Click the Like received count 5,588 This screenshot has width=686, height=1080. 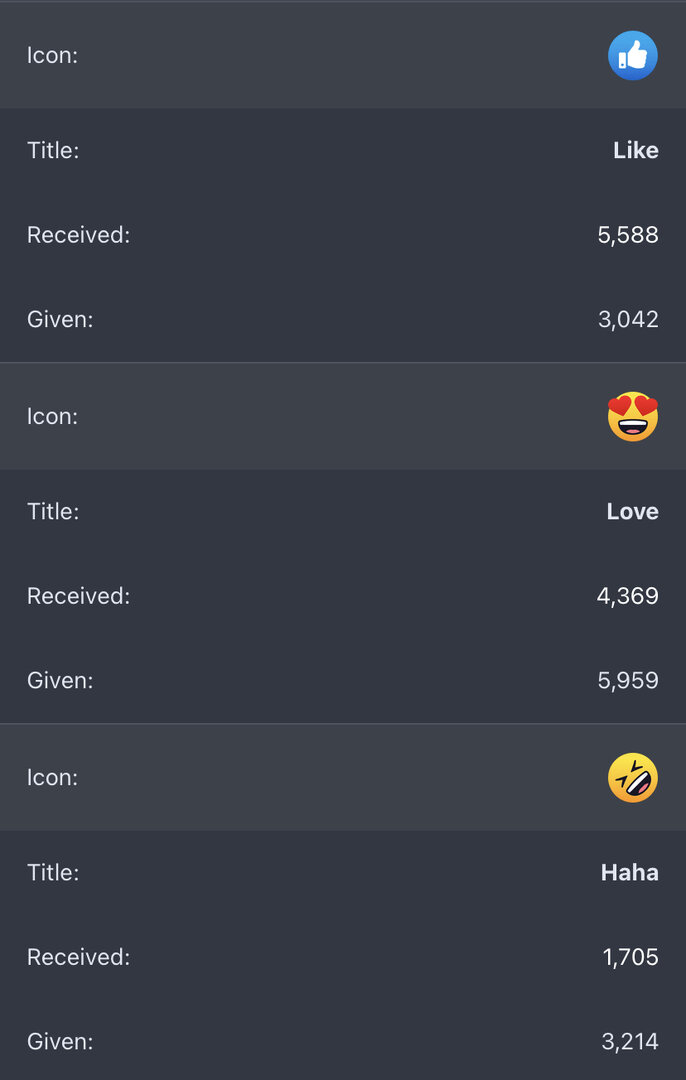[x=627, y=235]
